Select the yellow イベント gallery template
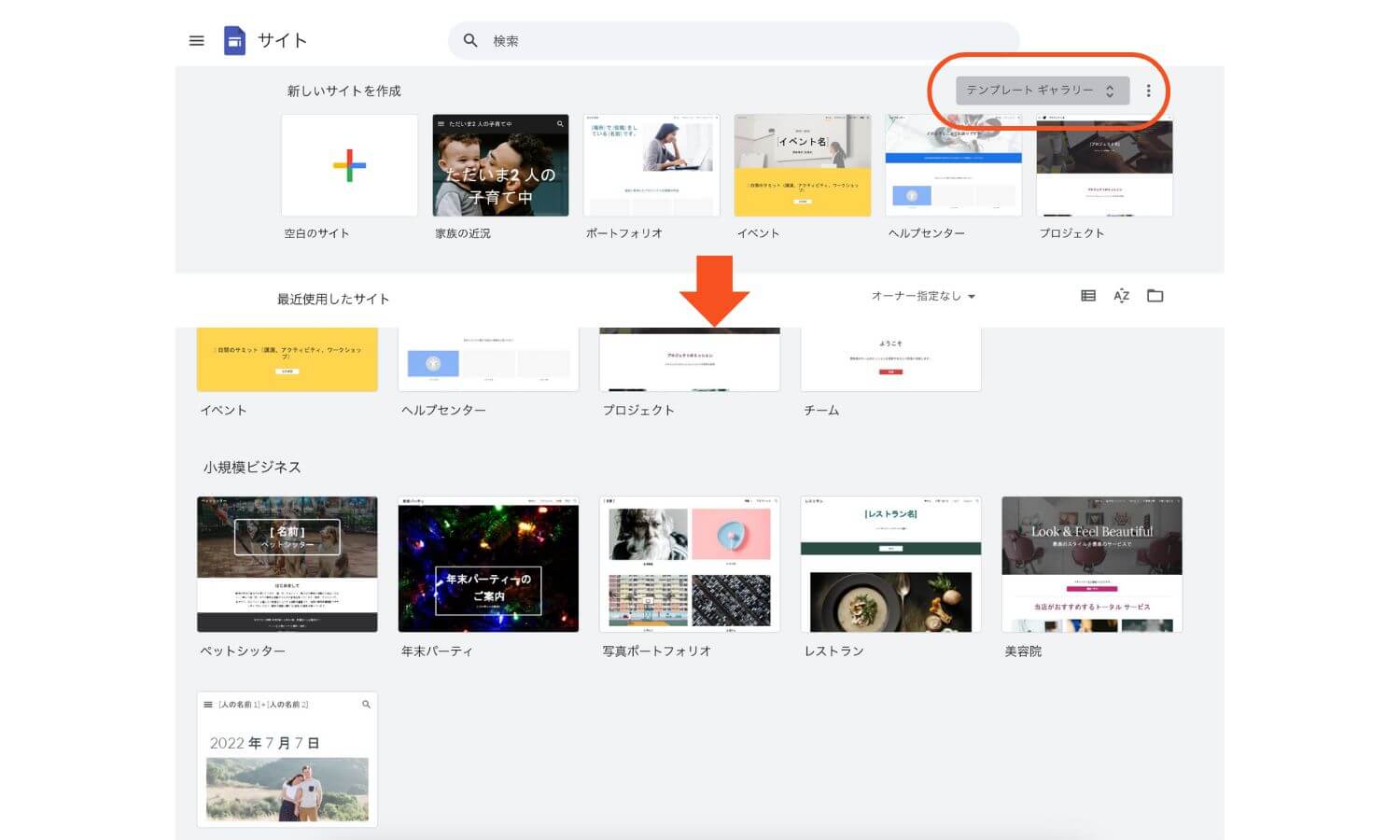 tap(287, 359)
